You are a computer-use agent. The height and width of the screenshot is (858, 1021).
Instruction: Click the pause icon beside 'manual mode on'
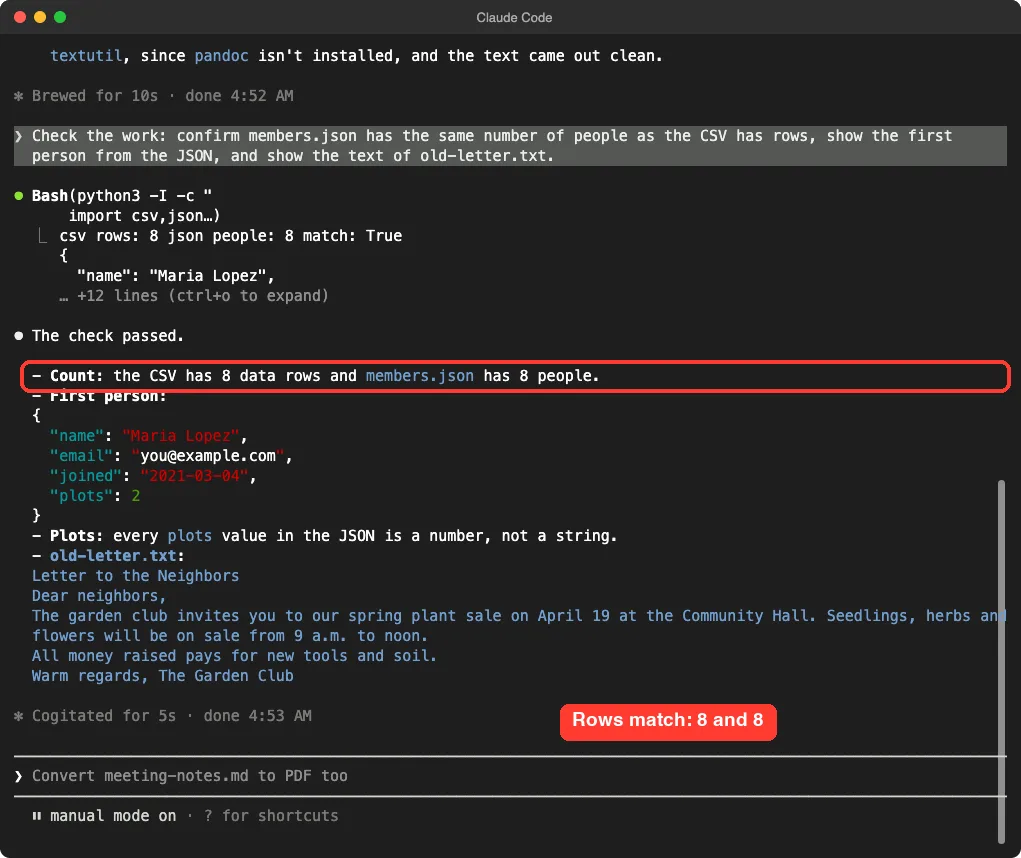coord(36,816)
